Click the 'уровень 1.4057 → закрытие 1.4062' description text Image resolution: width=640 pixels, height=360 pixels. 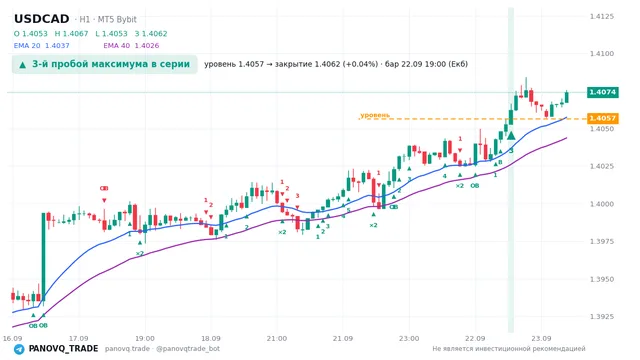(x=272, y=64)
